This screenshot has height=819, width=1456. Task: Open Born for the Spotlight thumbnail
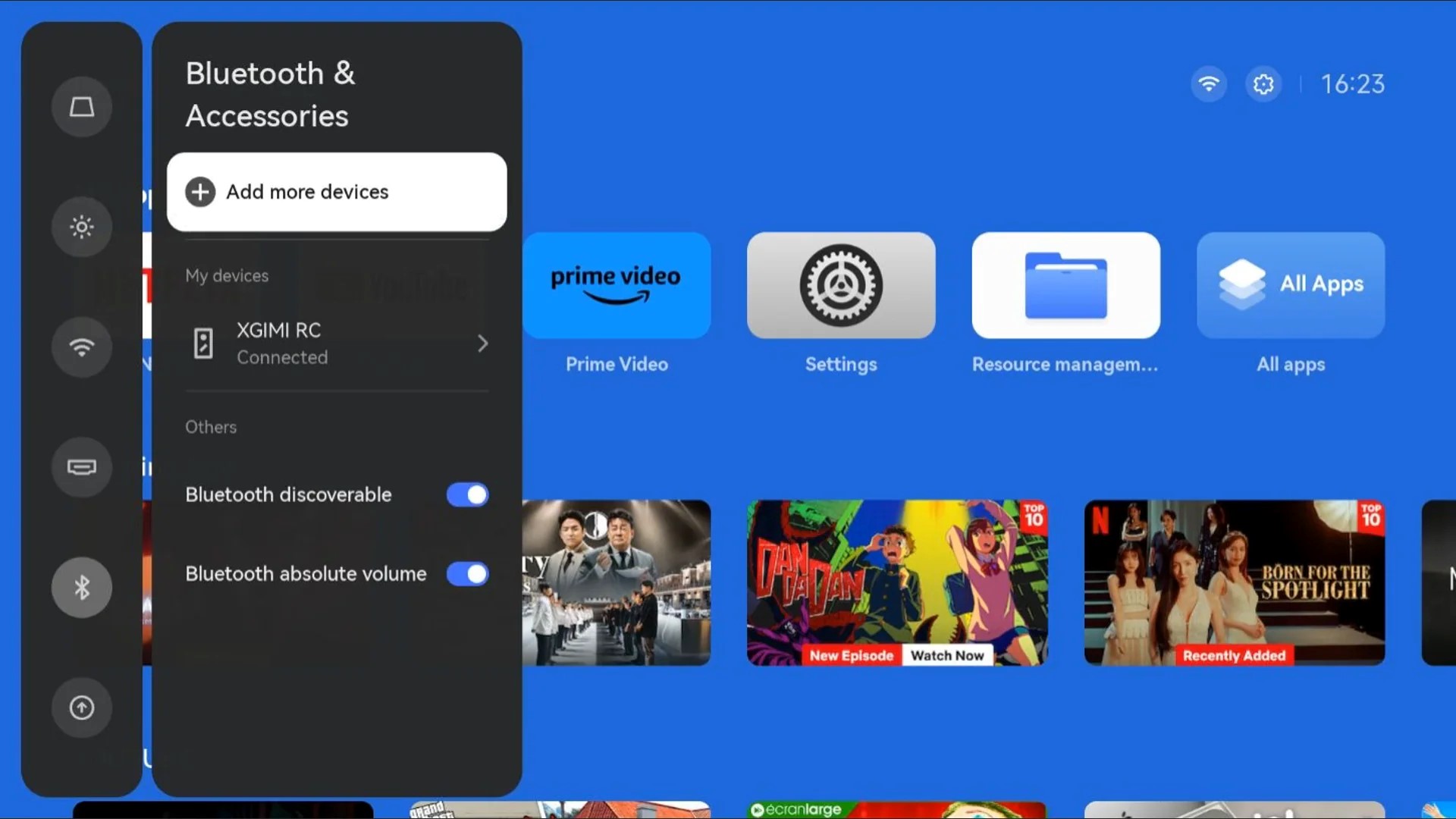pos(1235,582)
